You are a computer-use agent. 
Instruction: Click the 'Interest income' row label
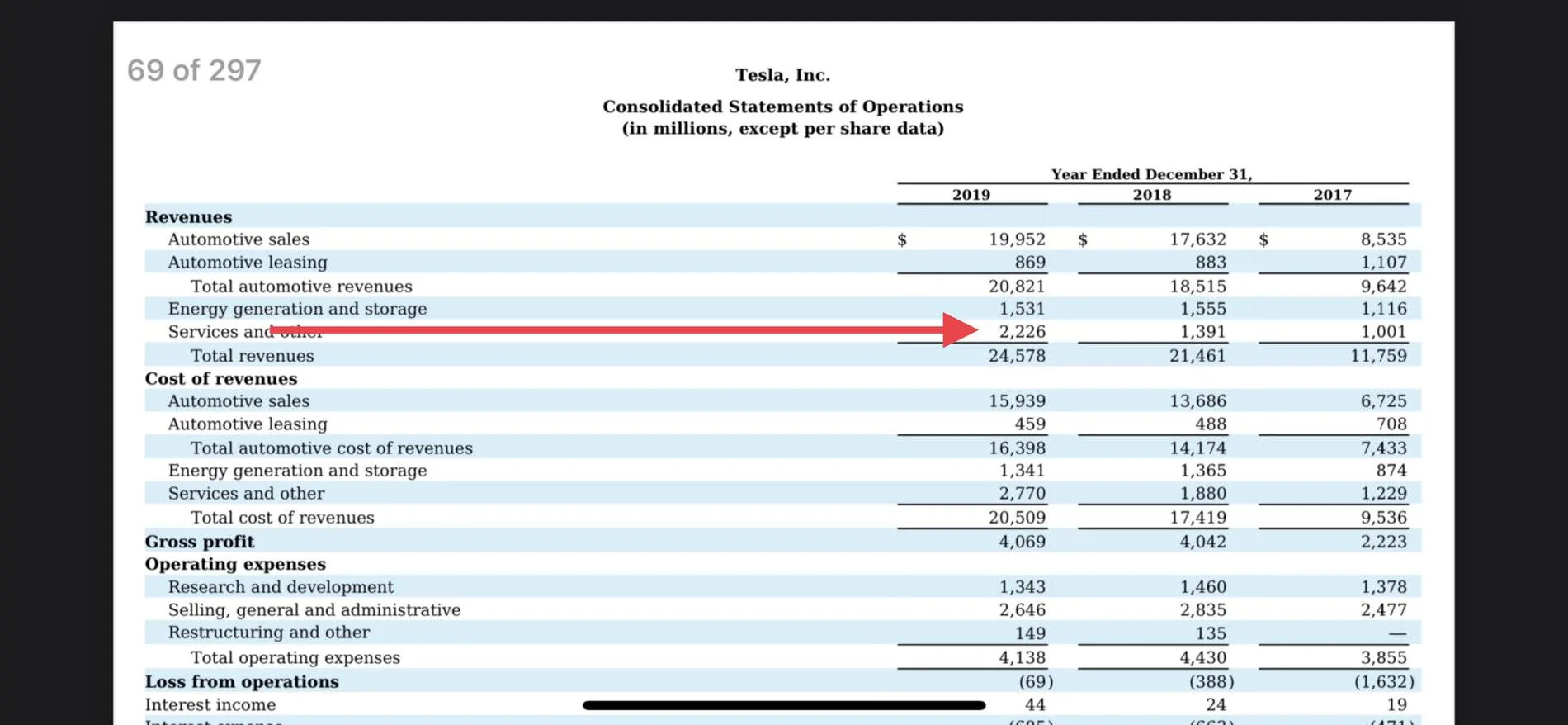[210, 704]
